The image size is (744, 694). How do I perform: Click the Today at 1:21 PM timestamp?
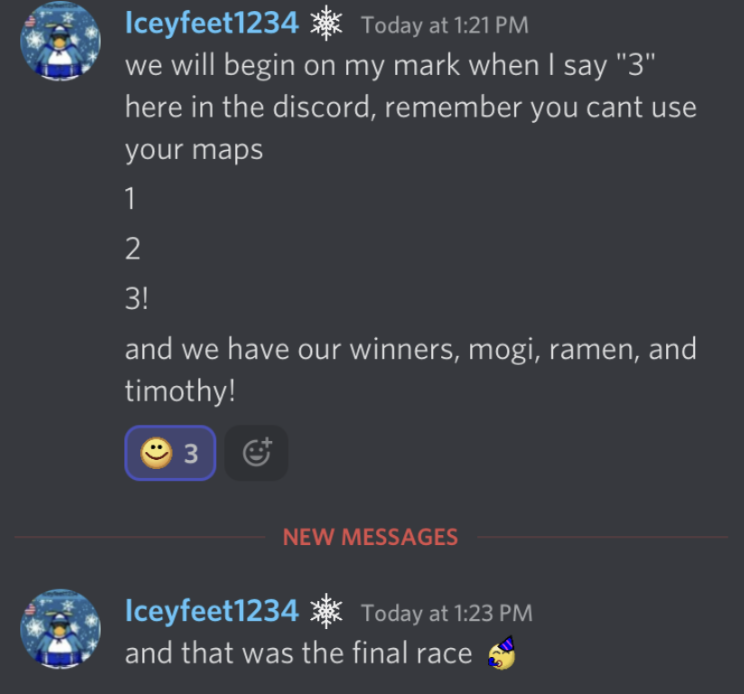click(x=445, y=25)
